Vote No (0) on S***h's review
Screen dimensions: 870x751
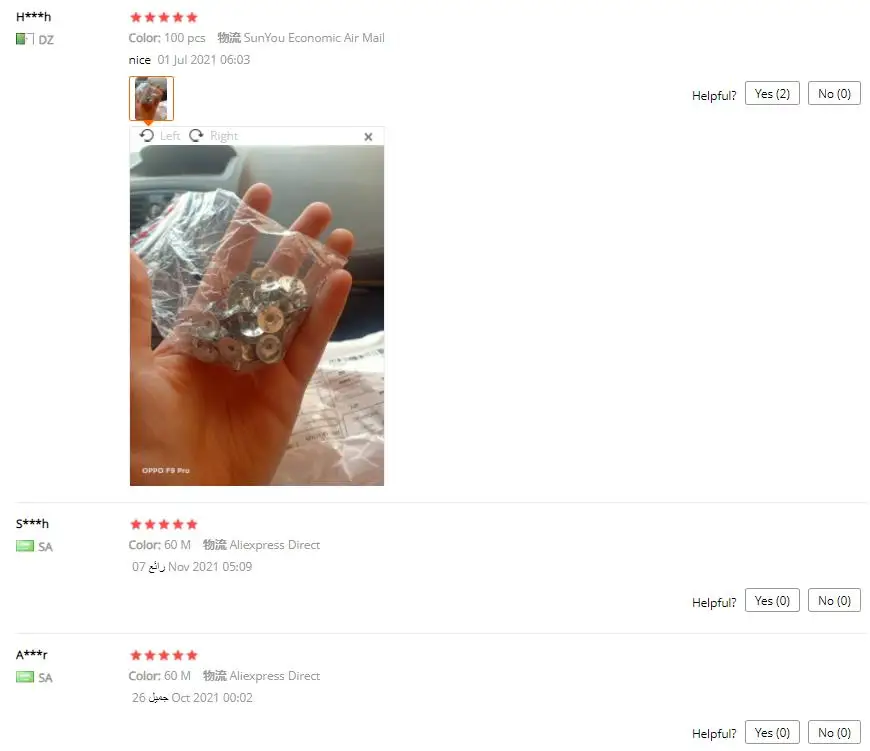pos(834,601)
